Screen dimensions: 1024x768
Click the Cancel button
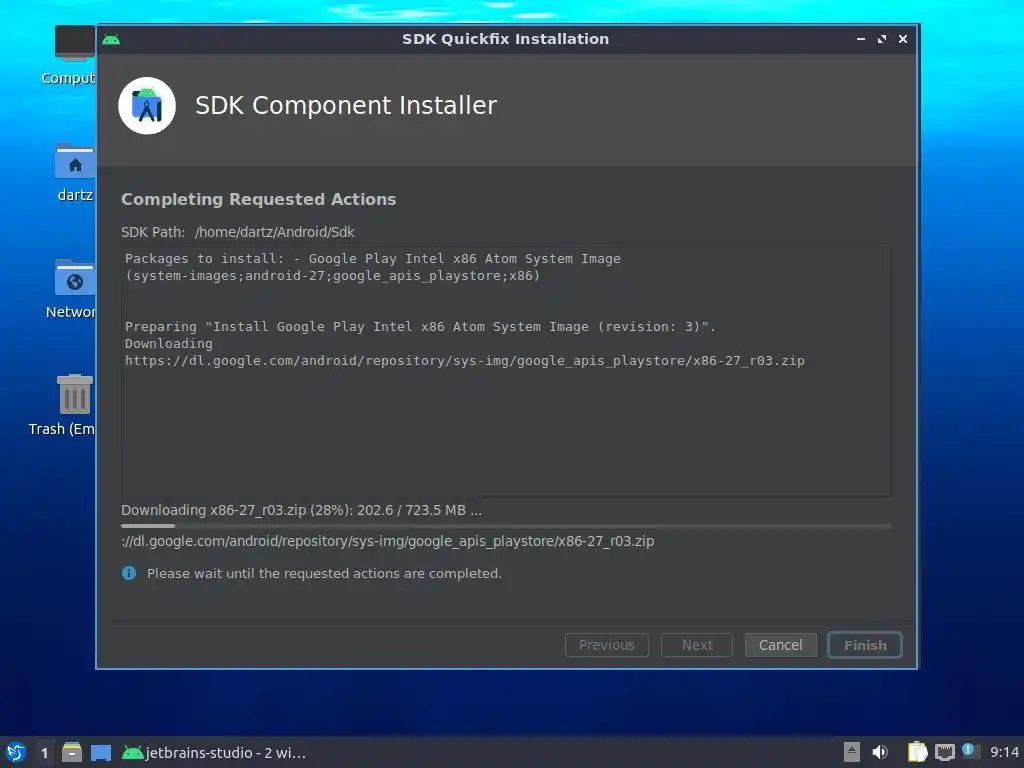780,645
